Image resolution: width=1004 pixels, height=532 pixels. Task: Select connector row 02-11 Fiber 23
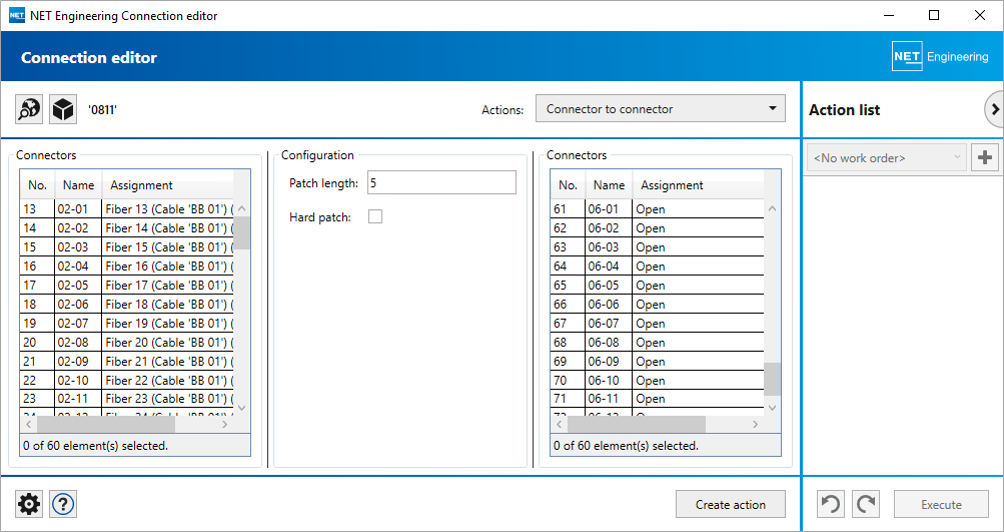pyautogui.click(x=127, y=399)
